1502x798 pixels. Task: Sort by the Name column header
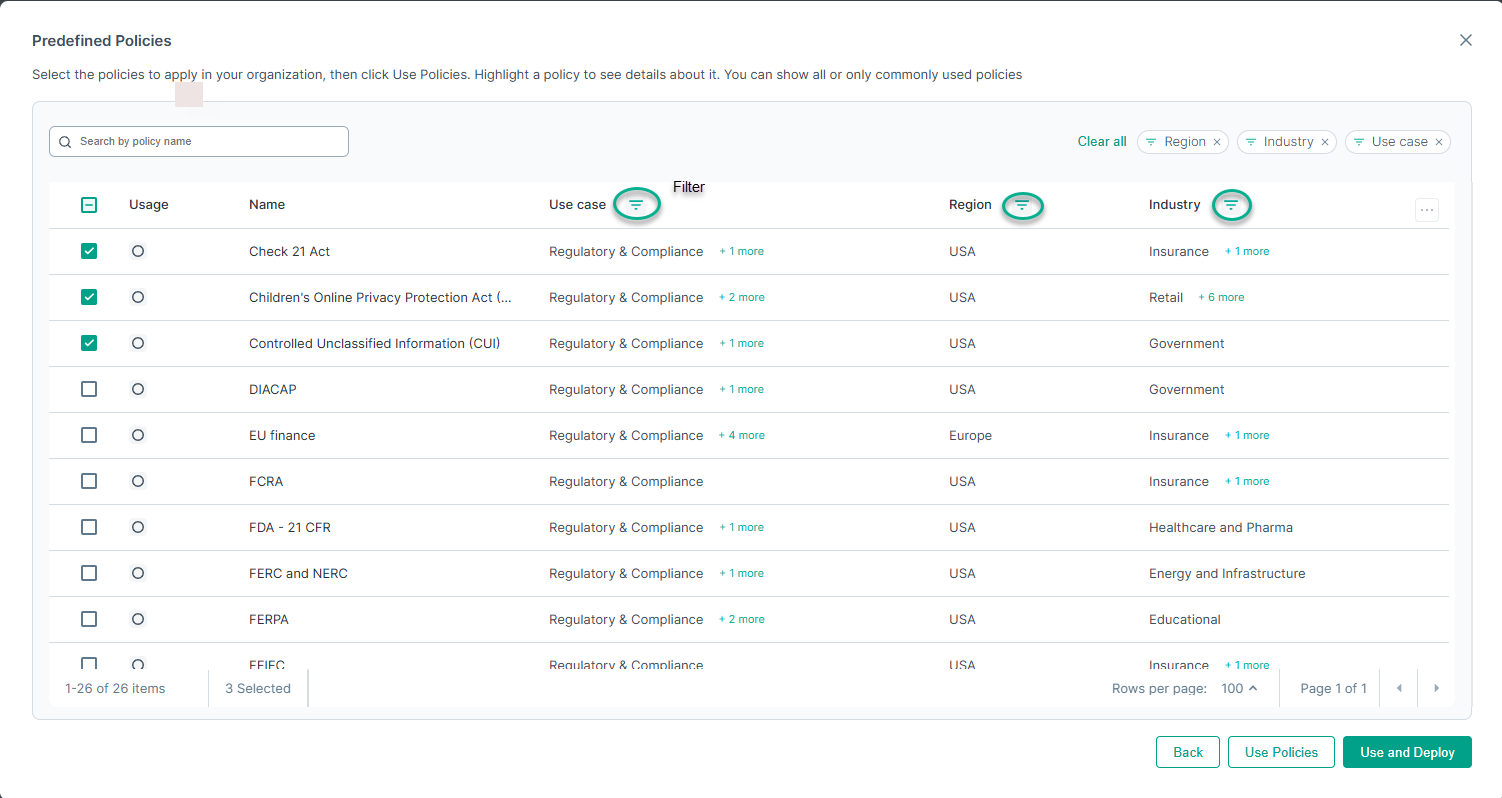coord(267,205)
